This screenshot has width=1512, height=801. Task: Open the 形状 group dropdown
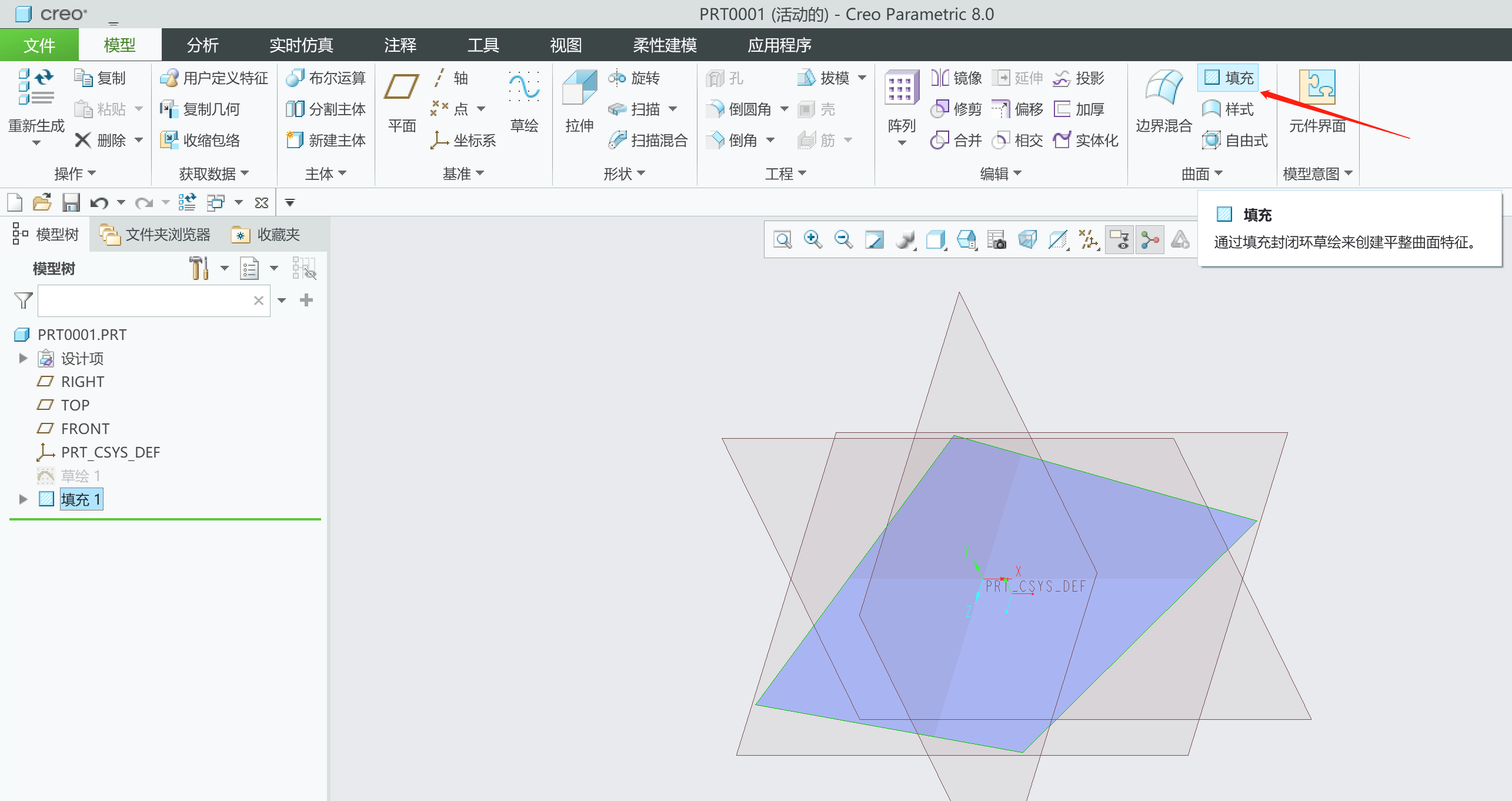click(x=624, y=173)
